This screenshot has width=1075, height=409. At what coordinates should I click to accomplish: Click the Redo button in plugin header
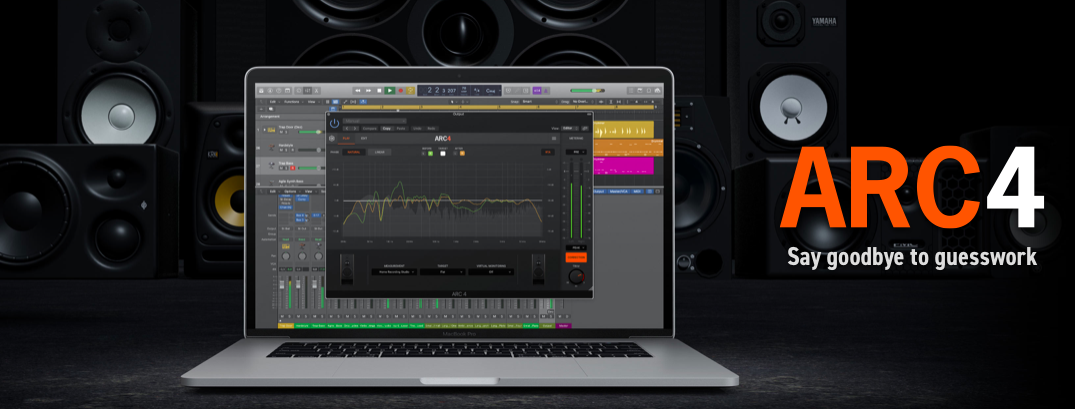pos(431,129)
